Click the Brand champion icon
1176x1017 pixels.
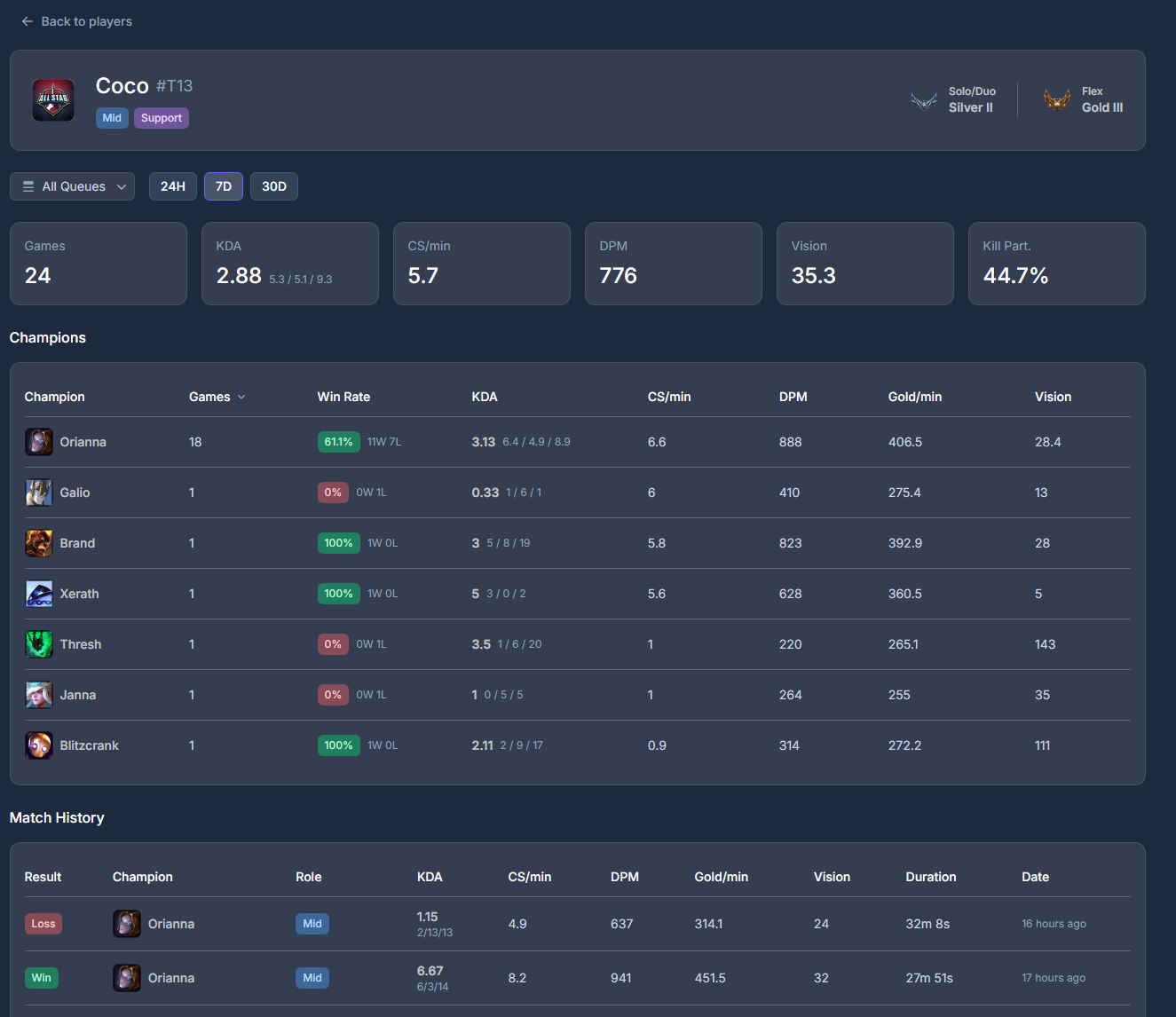point(39,543)
